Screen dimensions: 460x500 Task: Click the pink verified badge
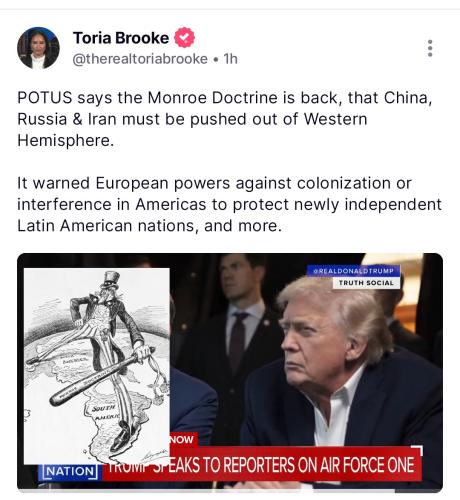click(x=184, y=38)
